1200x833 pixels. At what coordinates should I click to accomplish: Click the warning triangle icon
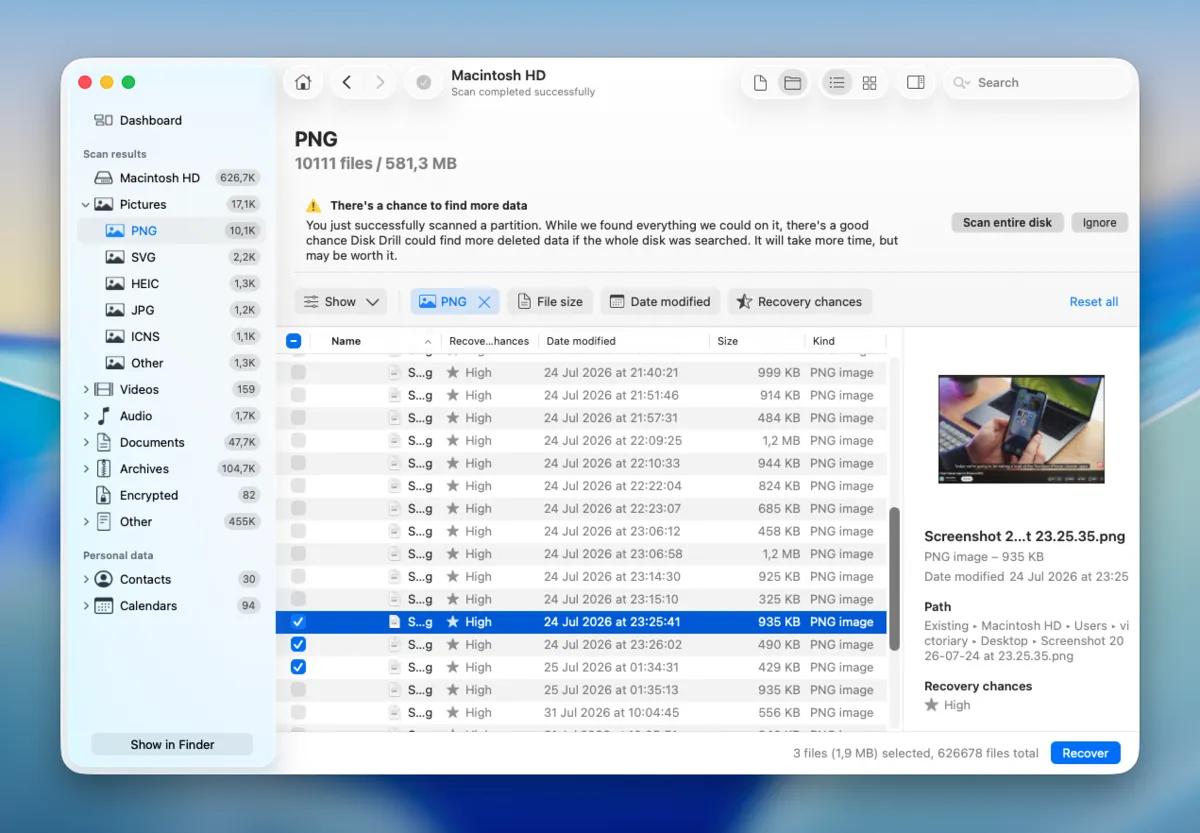point(314,206)
